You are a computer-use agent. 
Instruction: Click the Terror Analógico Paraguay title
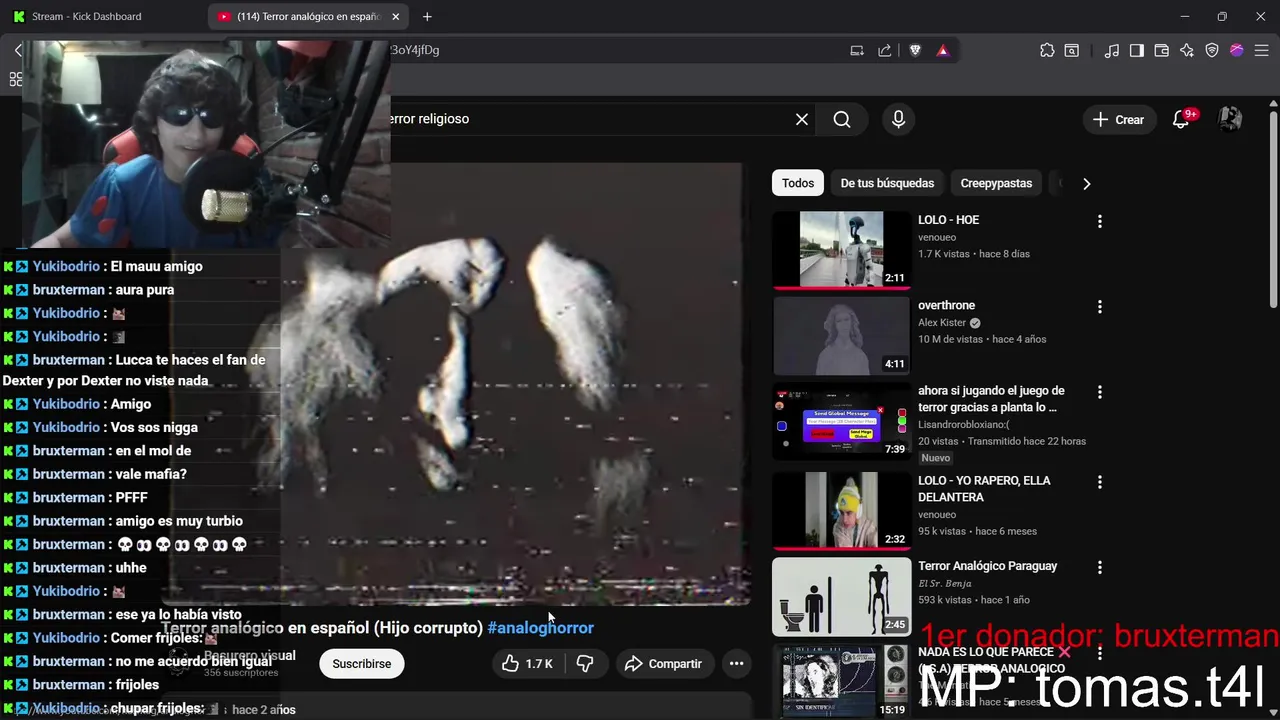[x=987, y=566]
